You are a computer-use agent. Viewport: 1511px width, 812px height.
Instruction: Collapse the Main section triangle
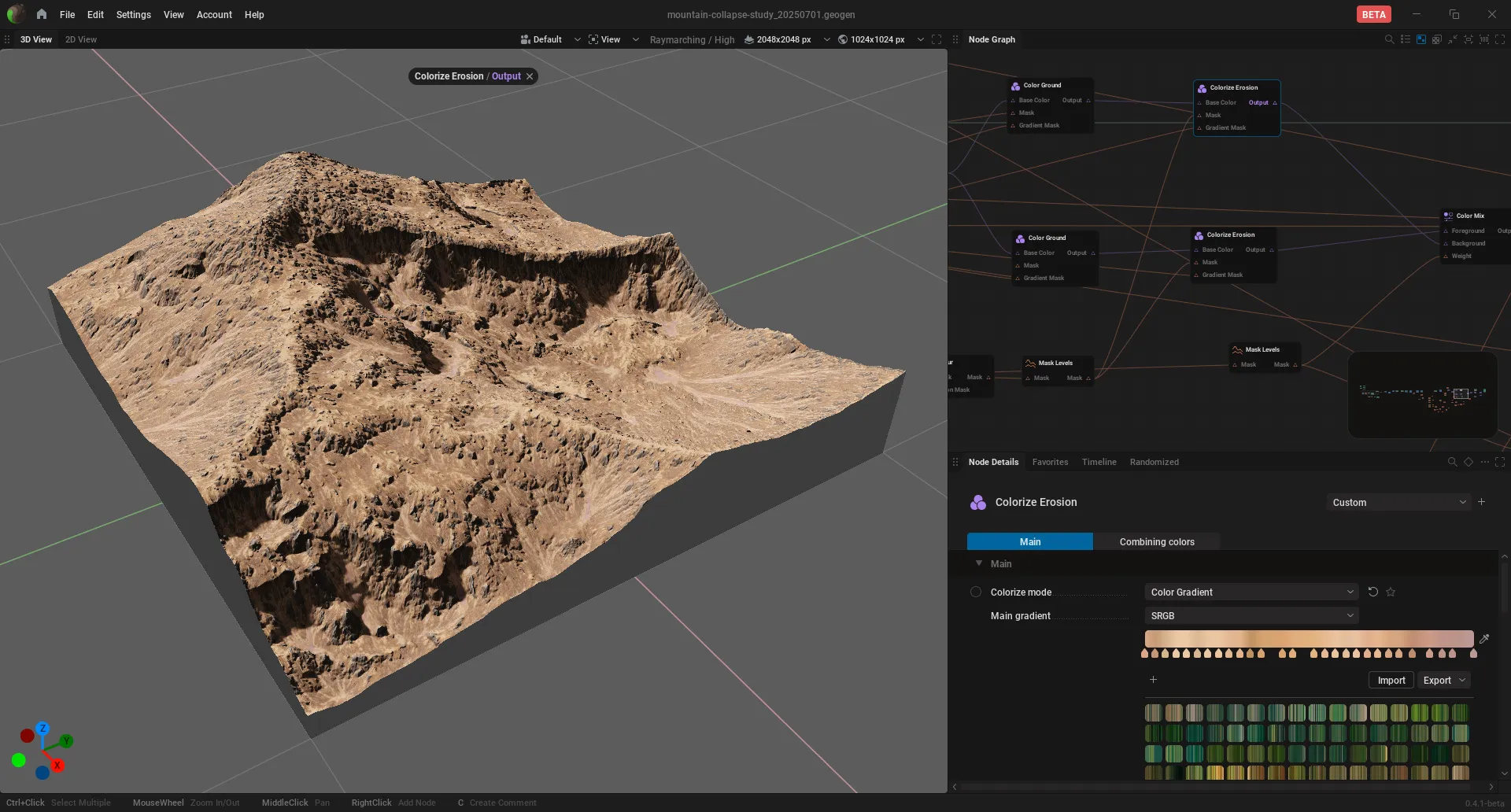[979, 563]
